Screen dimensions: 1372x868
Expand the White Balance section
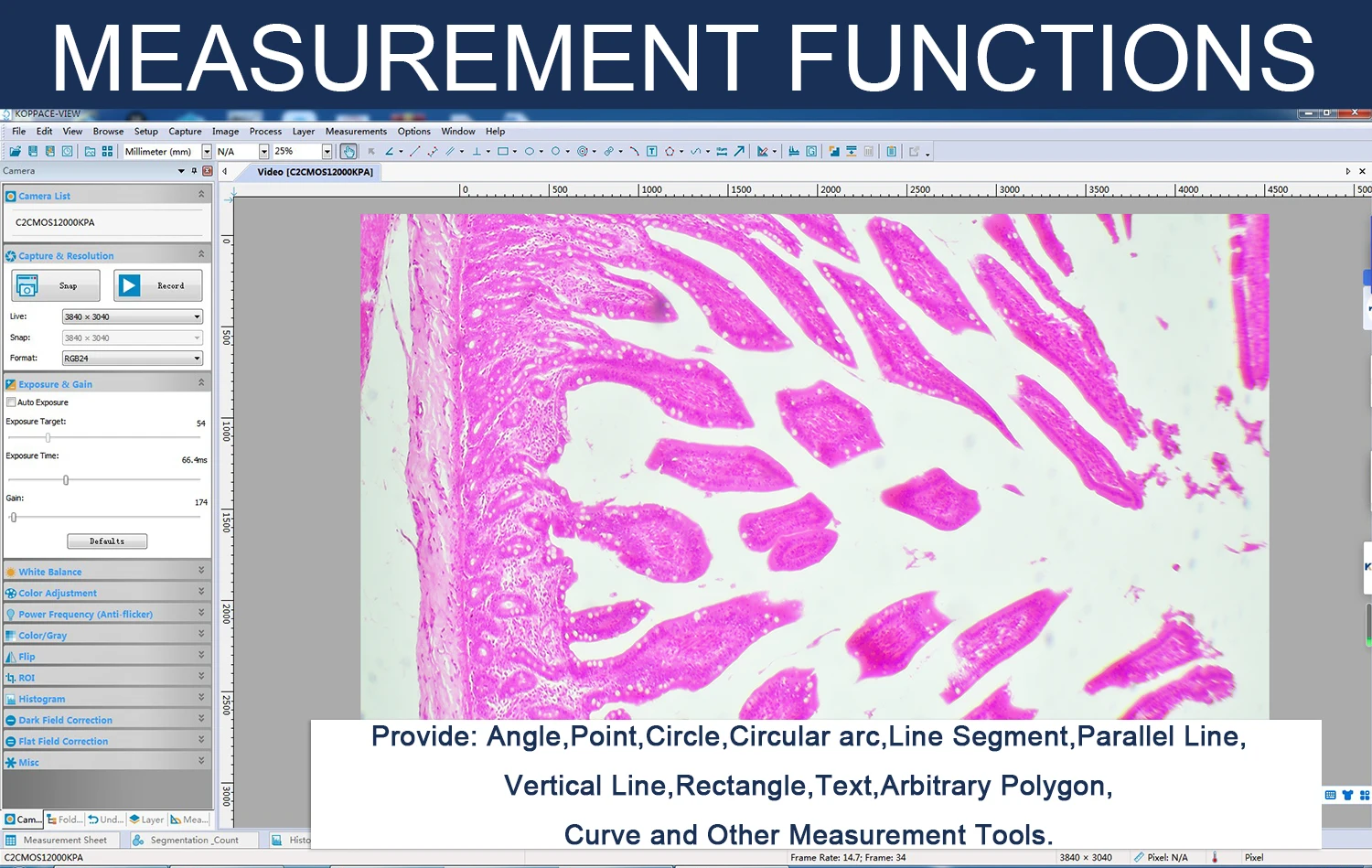(107, 572)
